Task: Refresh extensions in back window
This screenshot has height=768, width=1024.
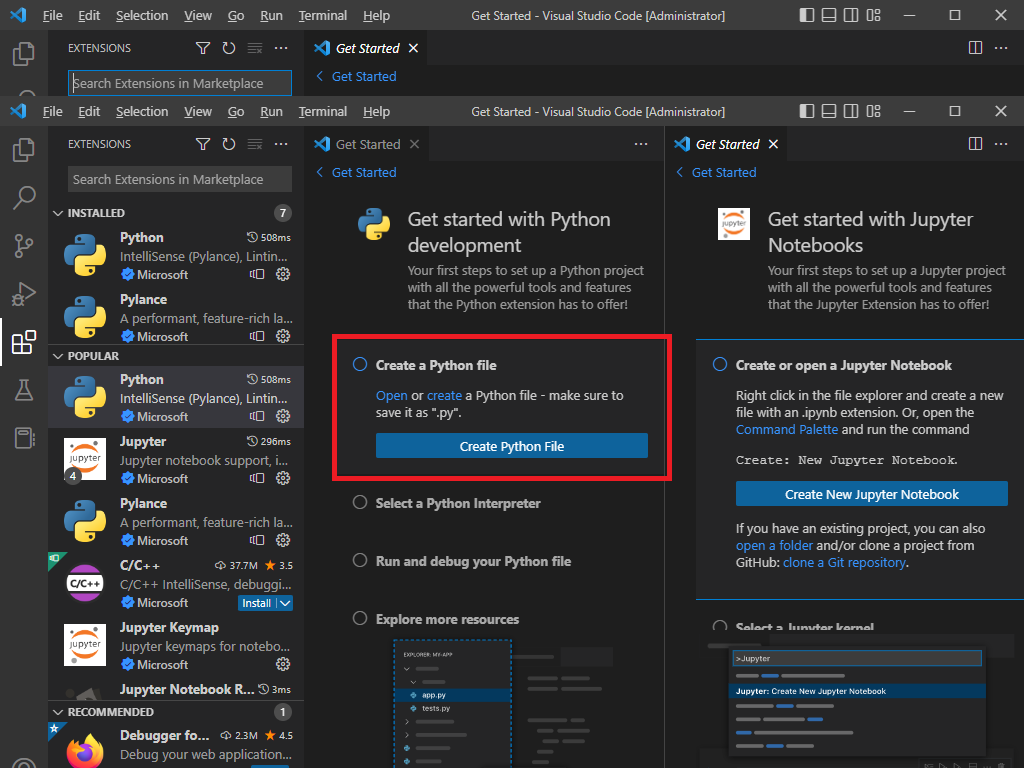Action: [x=229, y=48]
